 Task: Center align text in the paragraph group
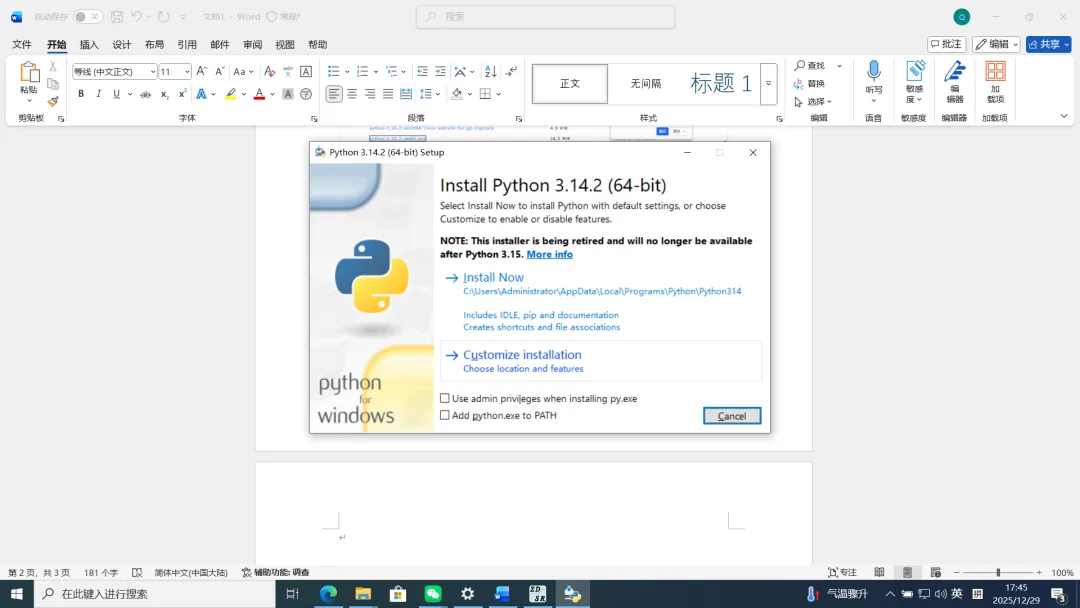pos(352,94)
